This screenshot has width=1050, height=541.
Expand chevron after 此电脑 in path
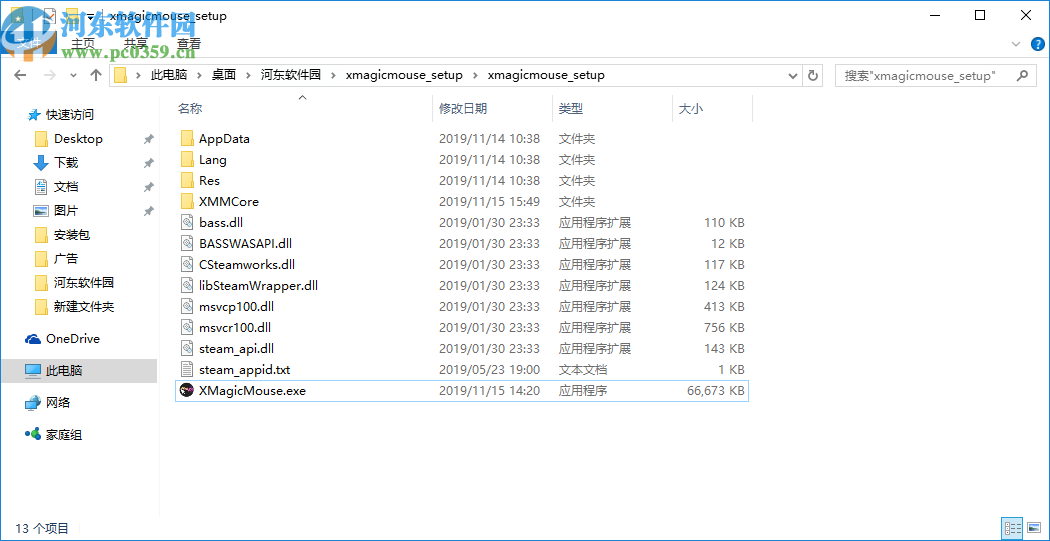click(199, 75)
